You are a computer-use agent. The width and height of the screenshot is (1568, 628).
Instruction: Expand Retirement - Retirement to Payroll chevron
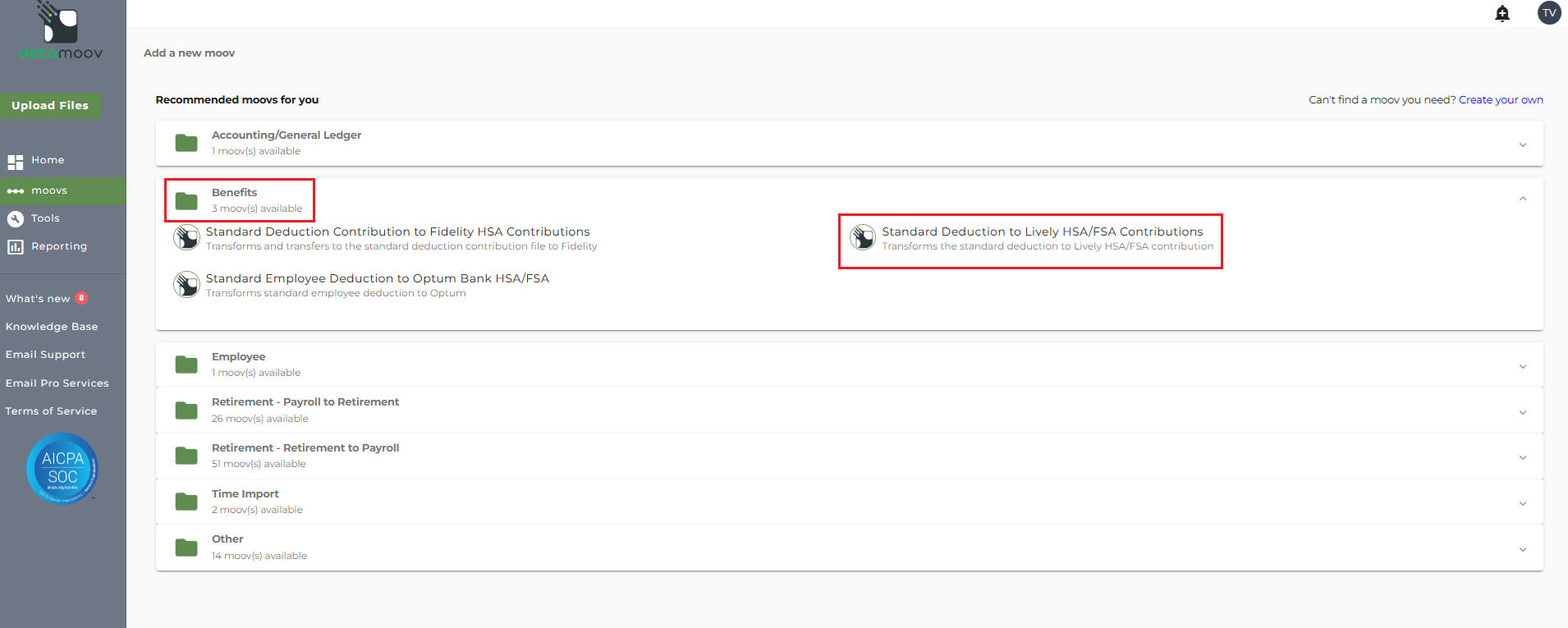pyautogui.click(x=1523, y=457)
